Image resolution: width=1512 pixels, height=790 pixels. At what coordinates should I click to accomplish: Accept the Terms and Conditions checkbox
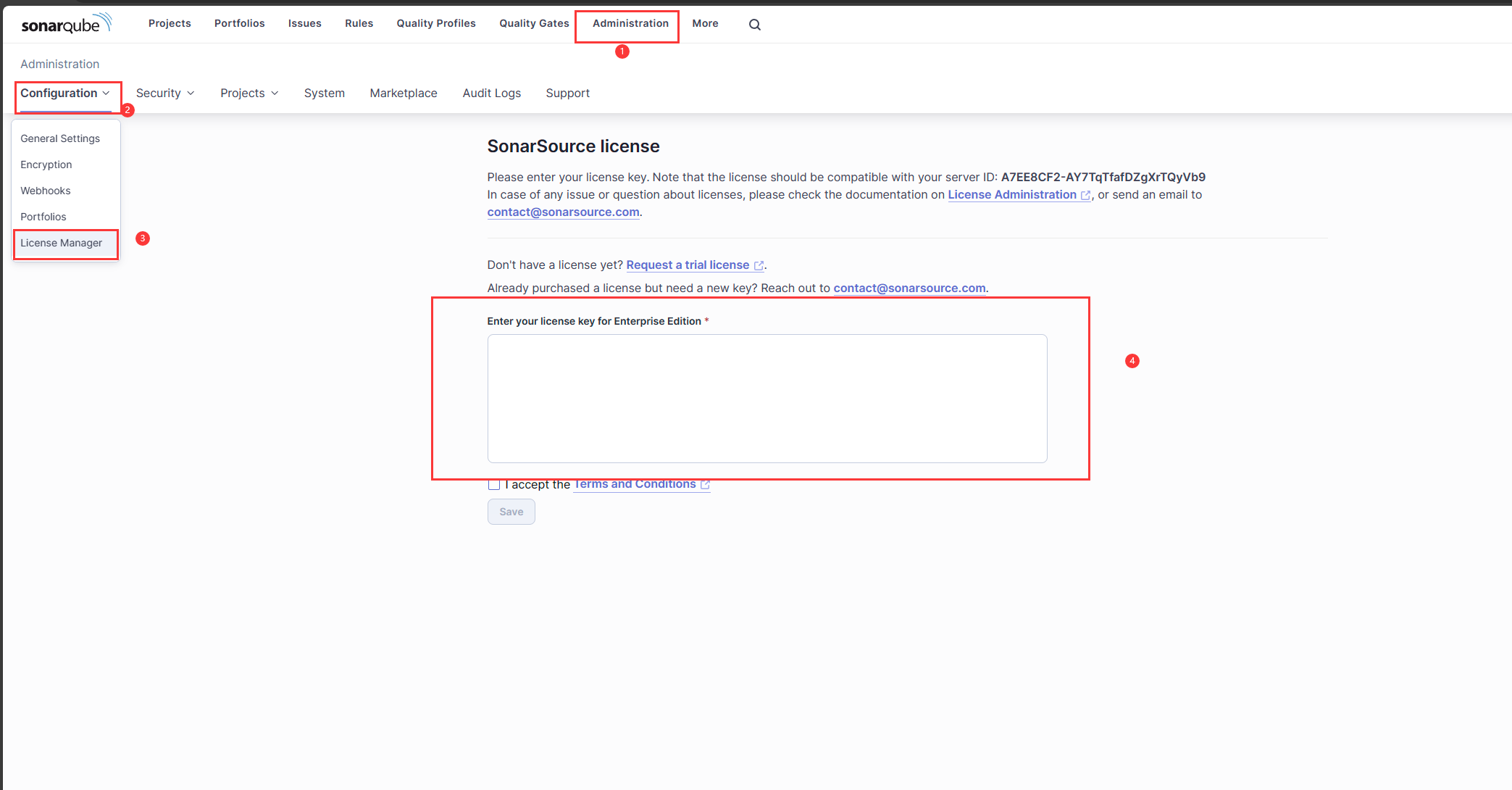click(x=494, y=485)
